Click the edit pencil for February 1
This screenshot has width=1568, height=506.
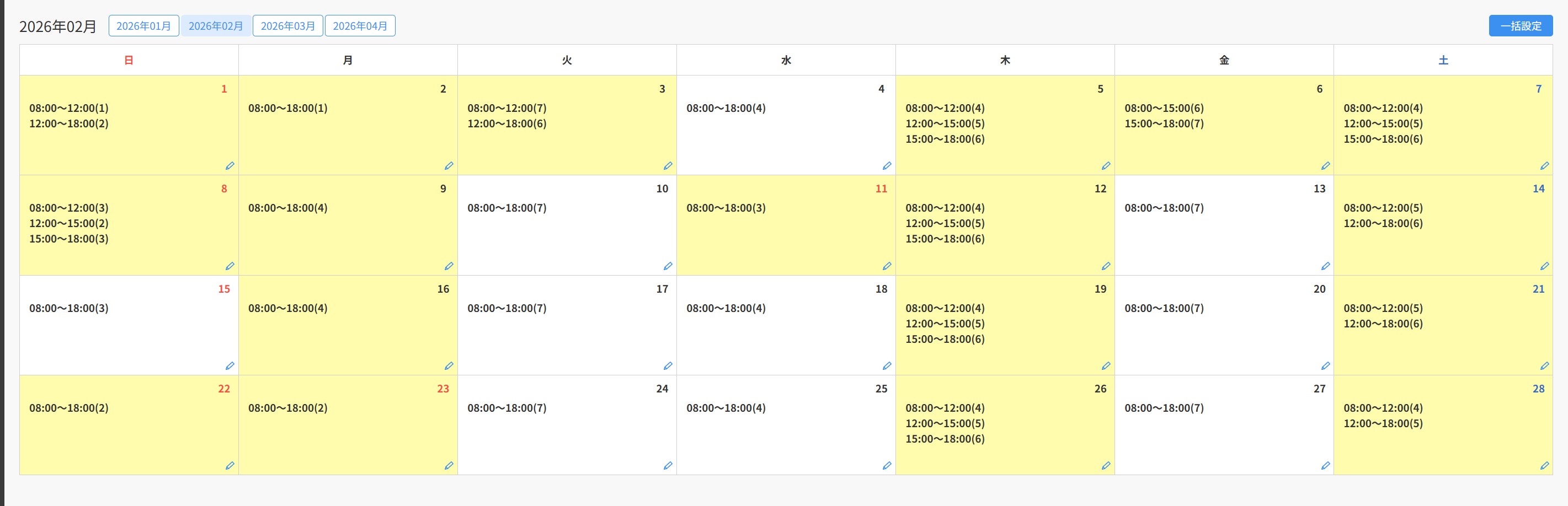[x=230, y=166]
